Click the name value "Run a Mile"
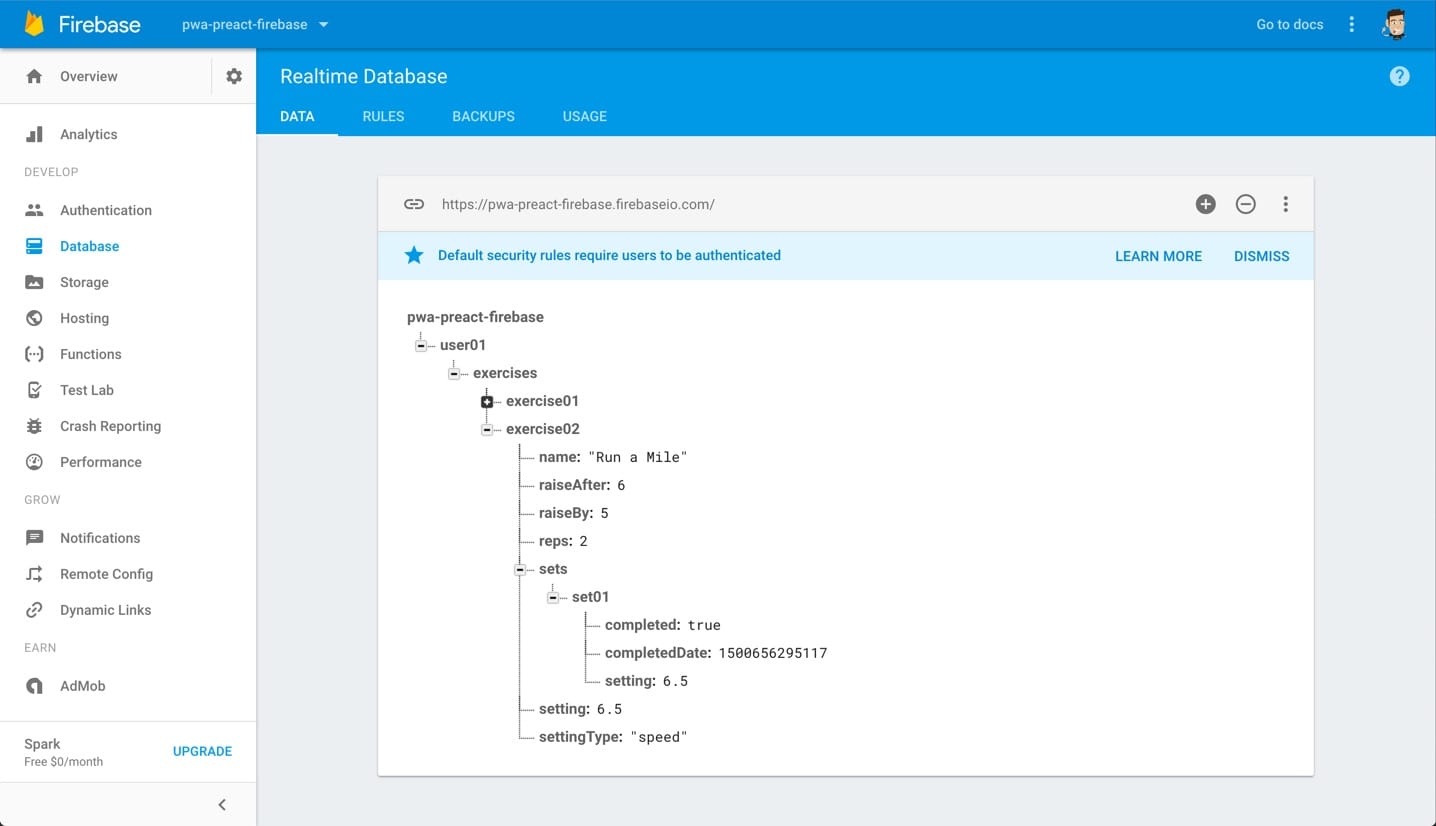 pos(638,457)
